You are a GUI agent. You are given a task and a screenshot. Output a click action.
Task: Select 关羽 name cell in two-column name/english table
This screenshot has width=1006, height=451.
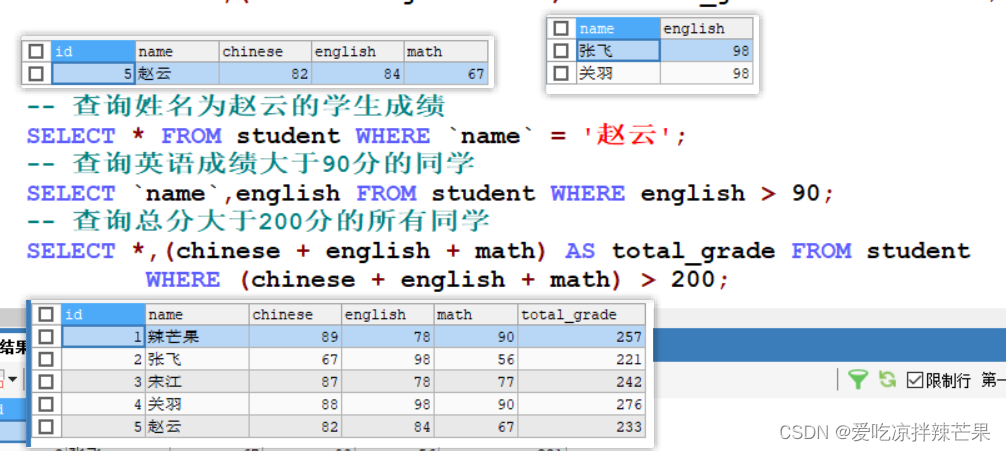[618, 73]
